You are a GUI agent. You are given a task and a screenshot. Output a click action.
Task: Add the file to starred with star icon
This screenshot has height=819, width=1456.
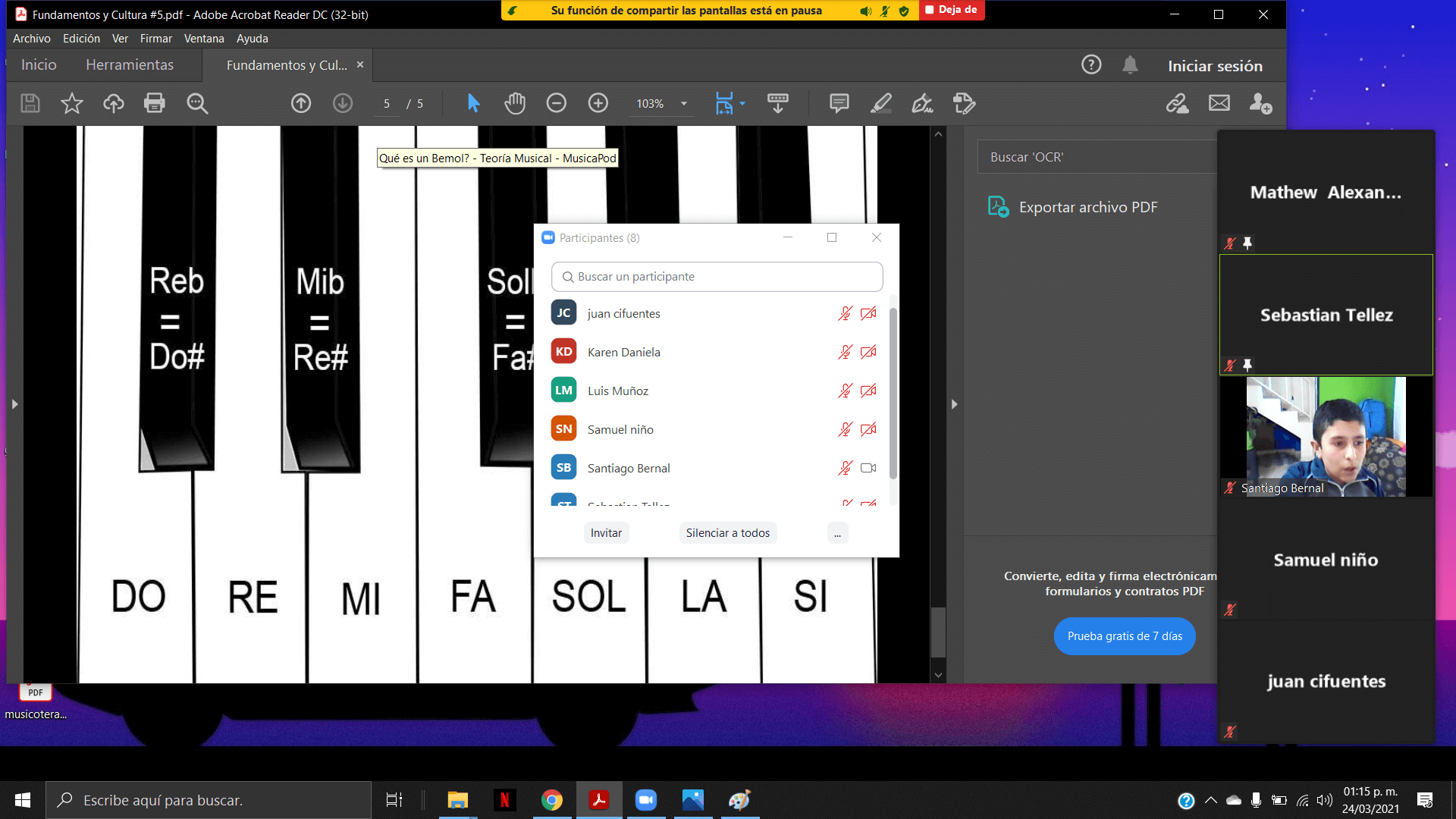click(x=72, y=103)
